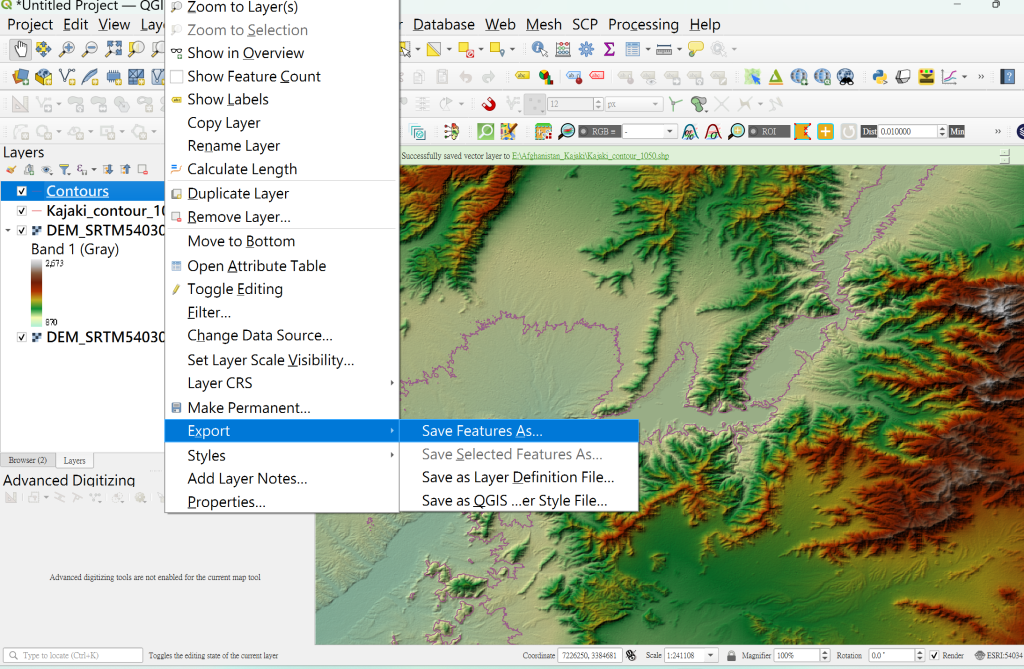This screenshot has width=1024, height=669.
Task: Click the New GeoPackage Layer icon
Action: point(43,77)
